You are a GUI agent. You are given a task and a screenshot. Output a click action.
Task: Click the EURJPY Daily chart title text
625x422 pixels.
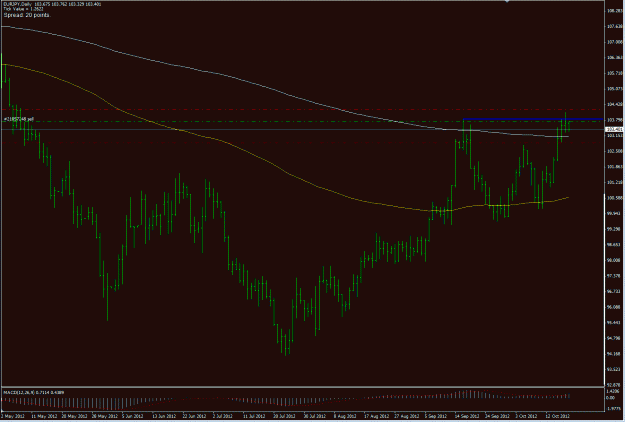[x=52, y=4]
